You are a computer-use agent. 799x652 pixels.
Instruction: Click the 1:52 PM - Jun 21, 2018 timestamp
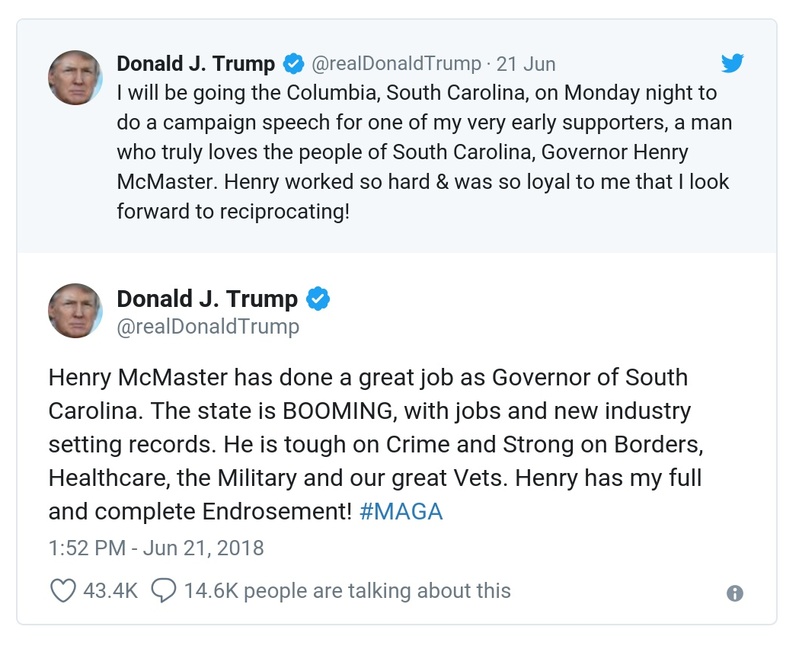(156, 548)
